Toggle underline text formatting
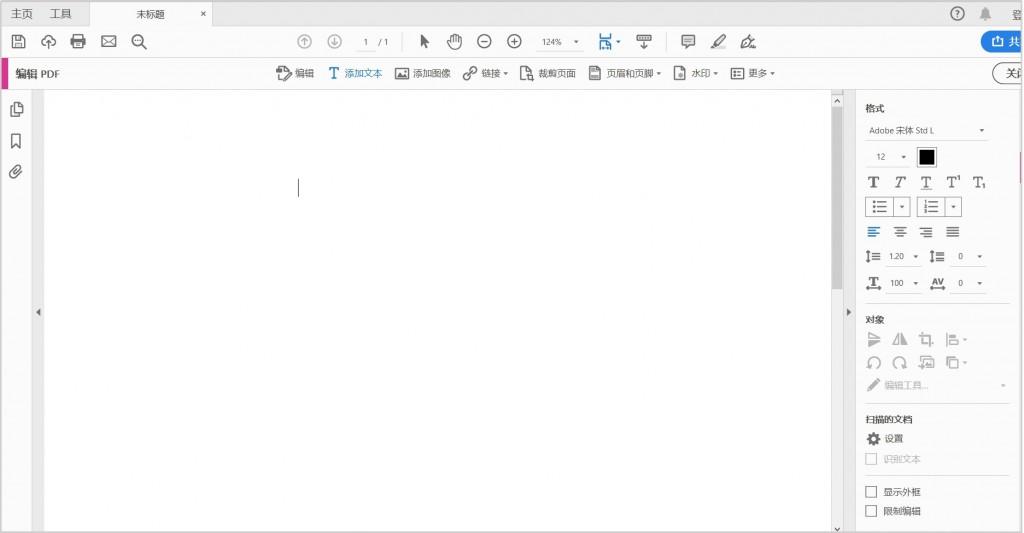The width and height of the screenshot is (1024, 533). pos(926,182)
